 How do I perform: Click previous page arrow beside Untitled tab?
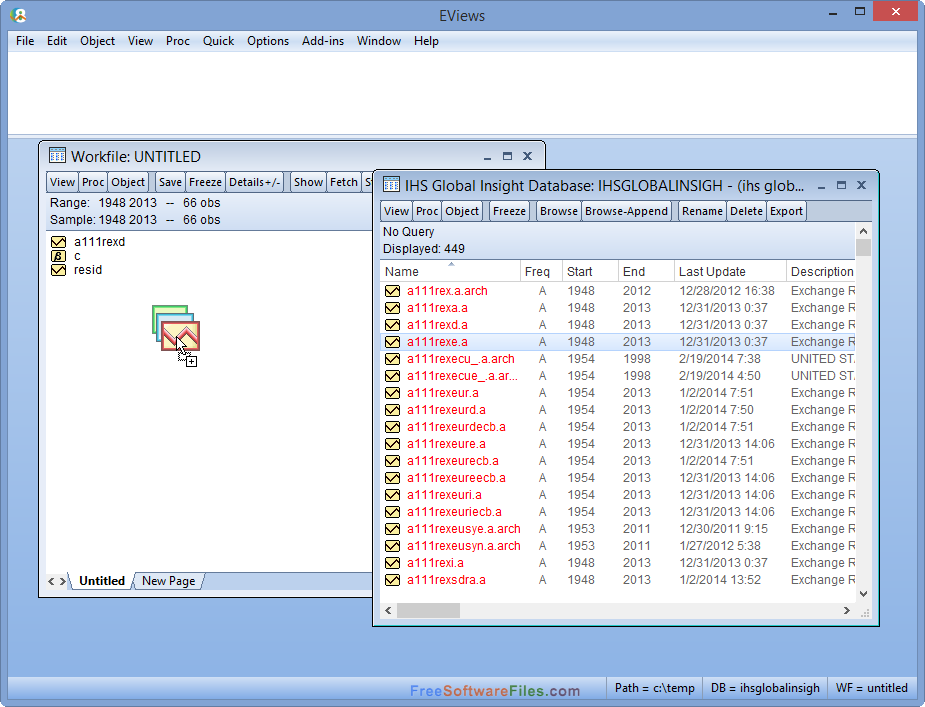pos(51,581)
